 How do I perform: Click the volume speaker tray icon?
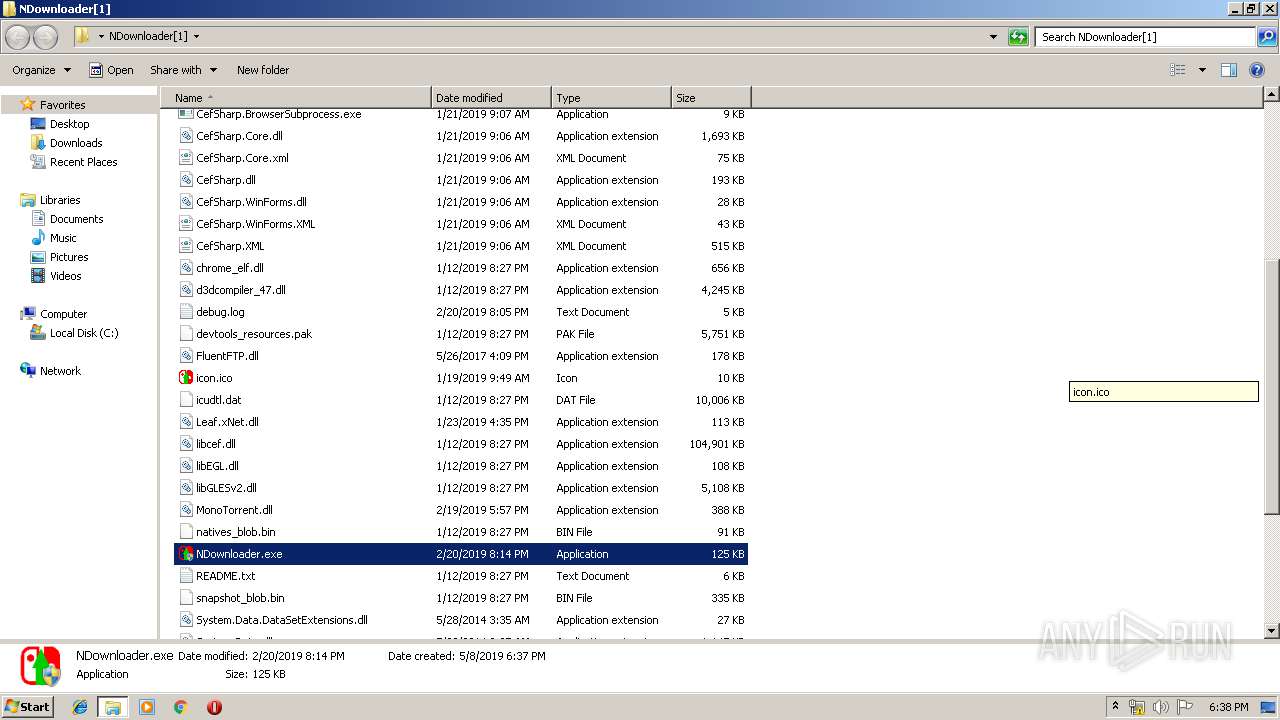tap(1160, 707)
